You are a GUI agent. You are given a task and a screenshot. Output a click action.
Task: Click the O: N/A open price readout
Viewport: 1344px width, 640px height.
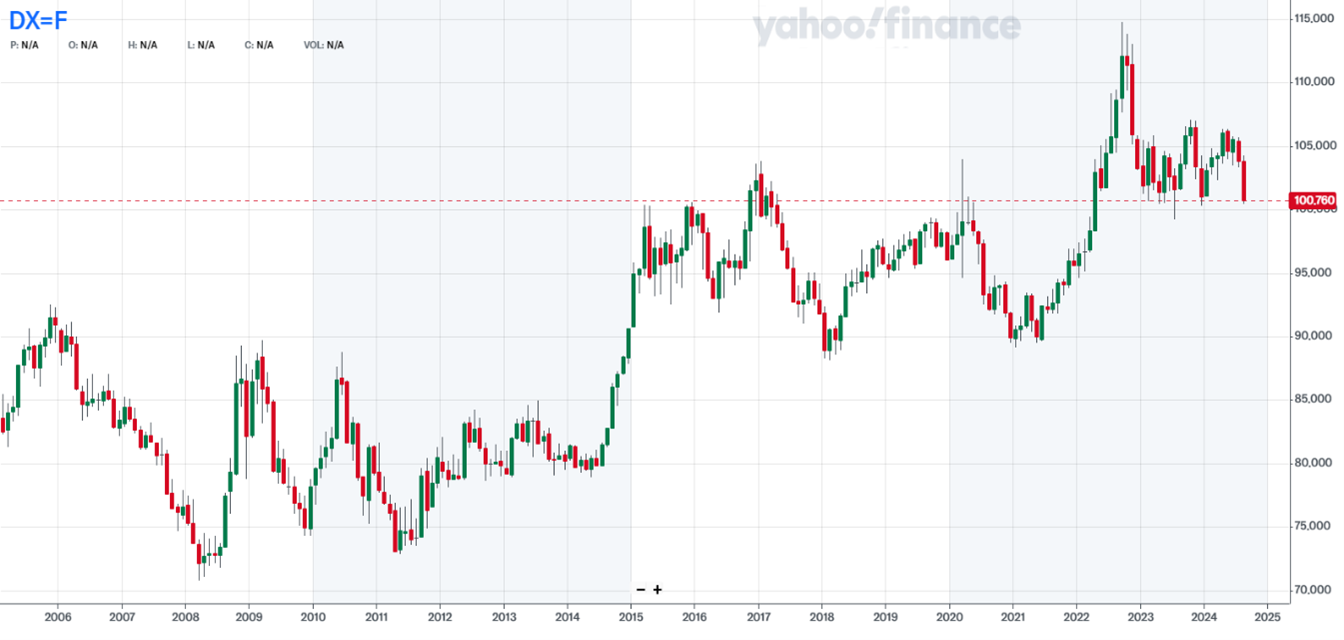pyautogui.click(x=83, y=45)
